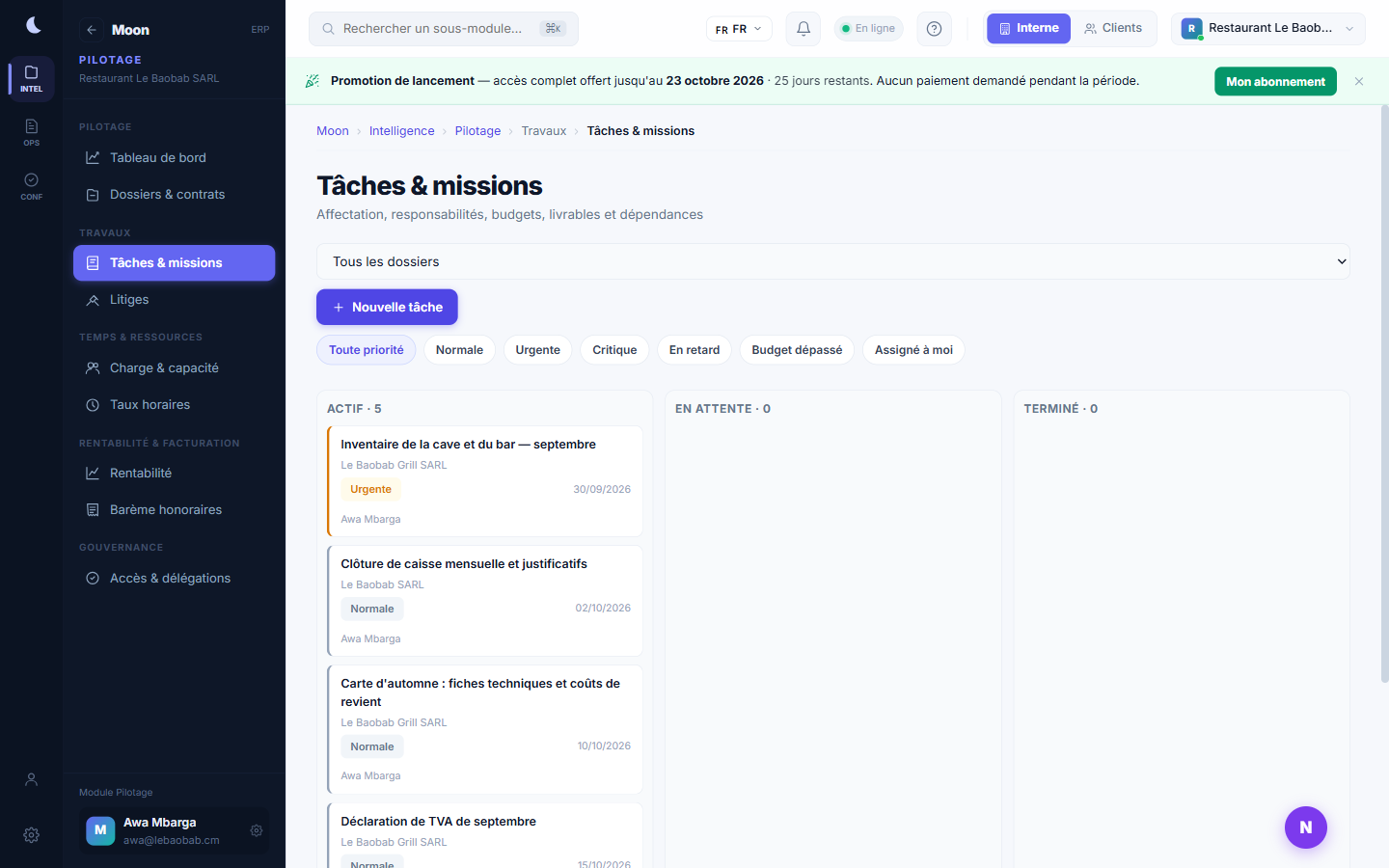
Task: Toggle the Assigné à moi filter
Action: pos(913,350)
